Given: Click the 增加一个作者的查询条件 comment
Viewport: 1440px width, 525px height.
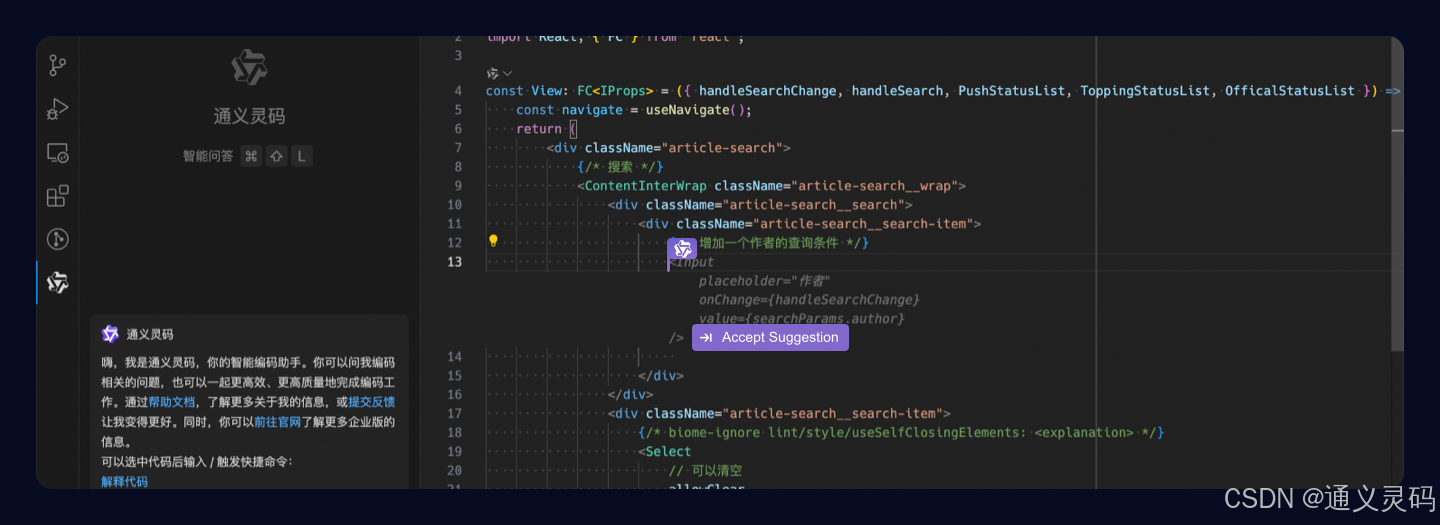Looking at the screenshot, I should coord(769,243).
